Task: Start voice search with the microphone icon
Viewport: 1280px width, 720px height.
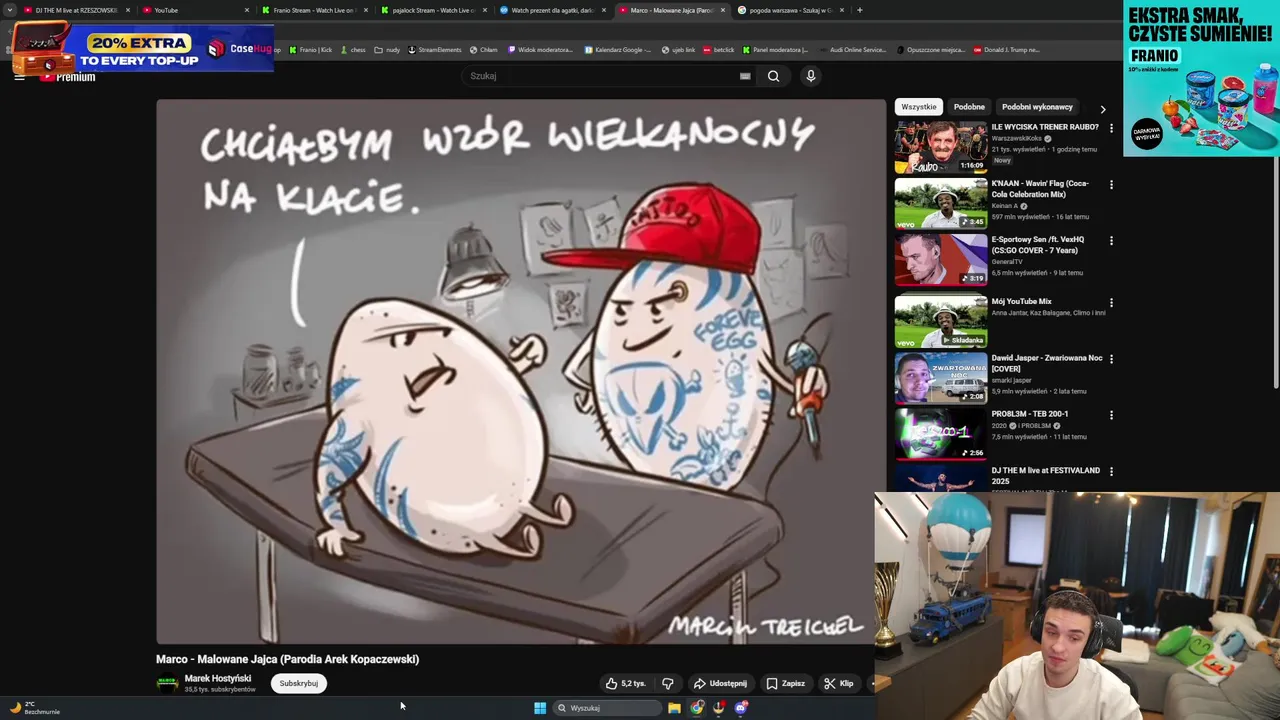Action: 811,76
